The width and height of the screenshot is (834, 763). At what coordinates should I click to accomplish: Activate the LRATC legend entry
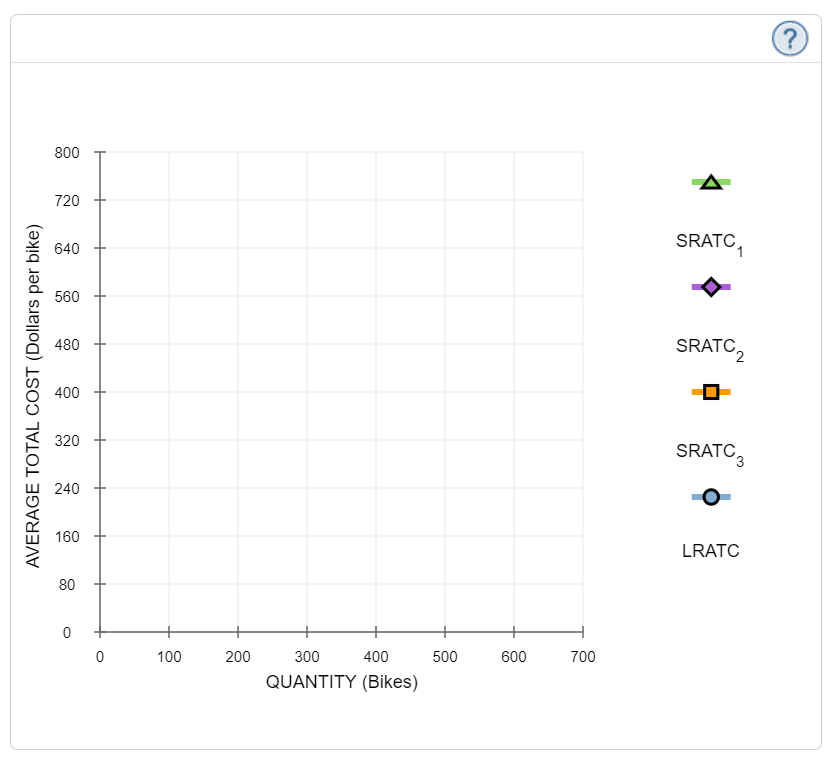711,550
